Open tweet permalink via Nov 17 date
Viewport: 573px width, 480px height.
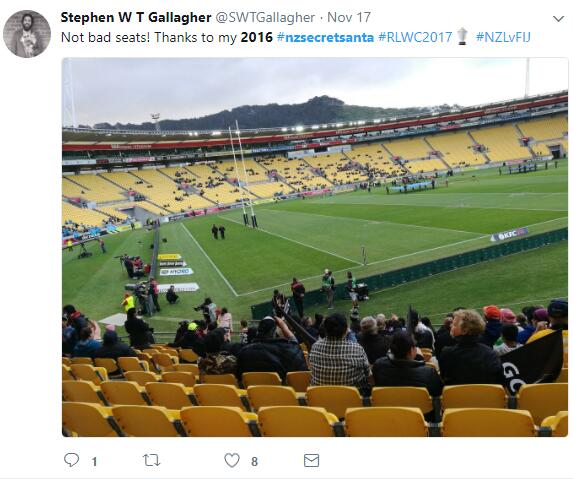349,17
